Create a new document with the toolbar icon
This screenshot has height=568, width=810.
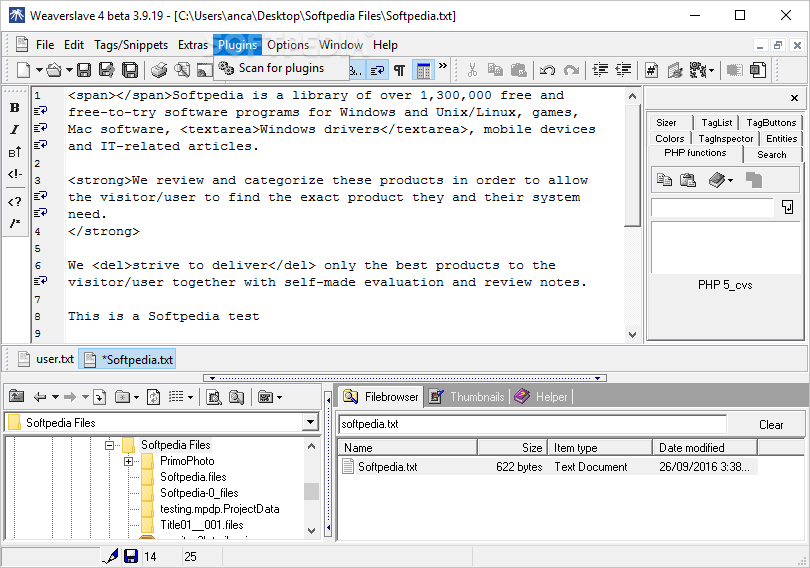(x=23, y=70)
